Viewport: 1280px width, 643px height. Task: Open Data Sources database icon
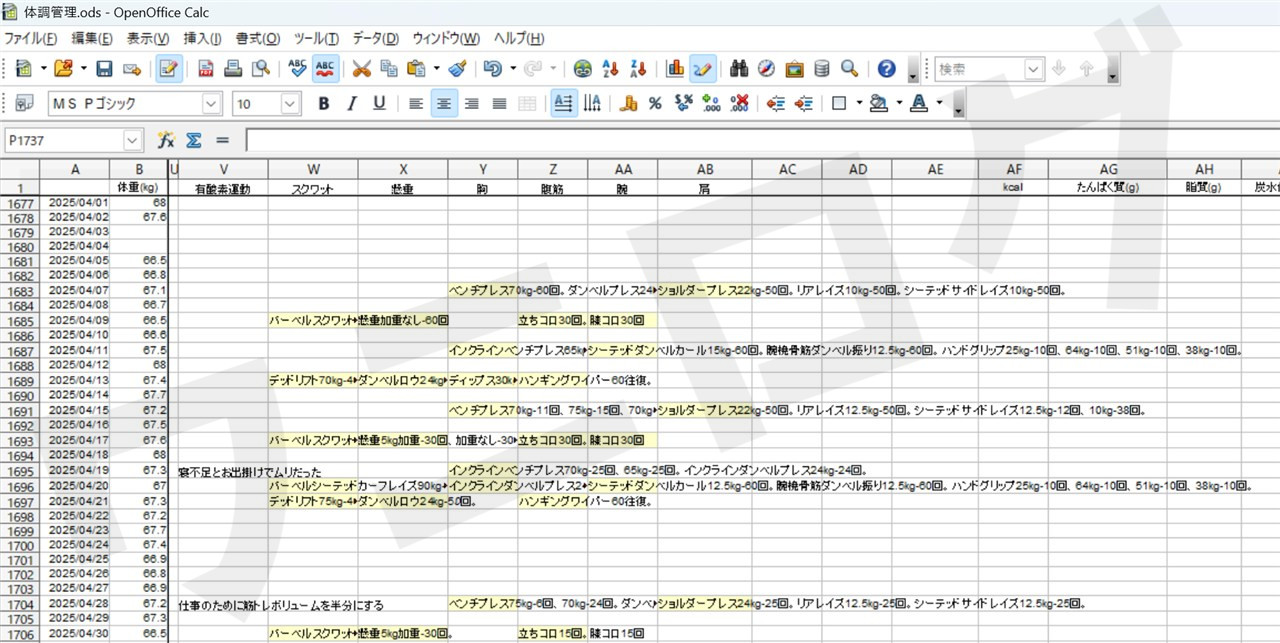822,69
